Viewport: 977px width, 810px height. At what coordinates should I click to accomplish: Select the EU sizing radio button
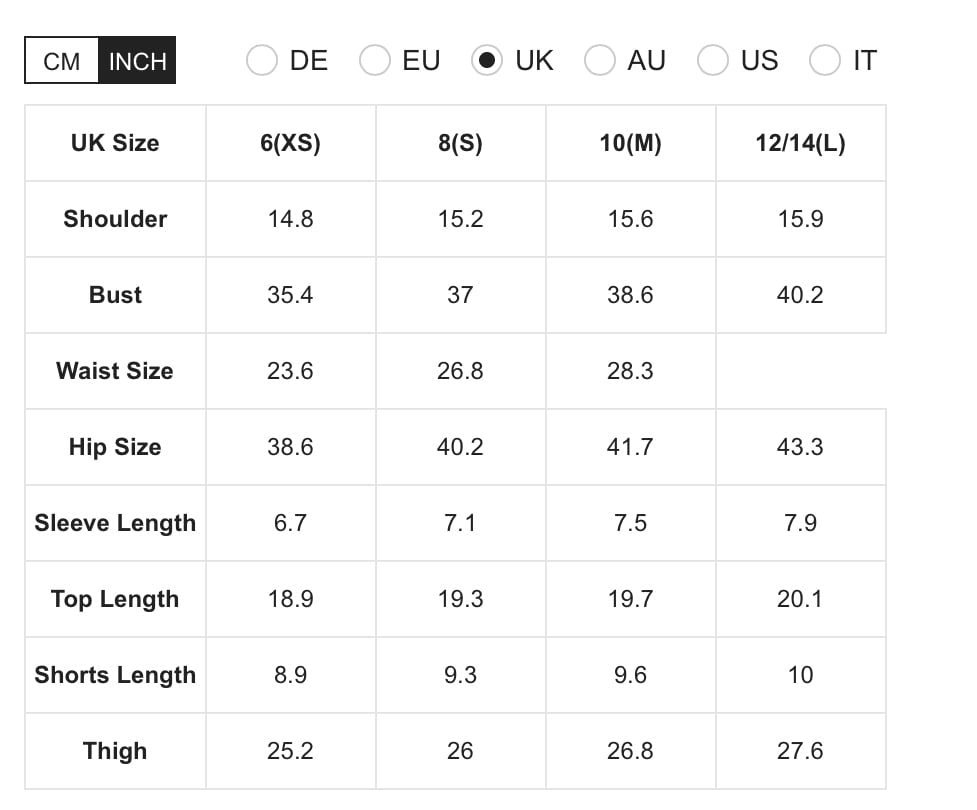pyautogui.click(x=374, y=60)
